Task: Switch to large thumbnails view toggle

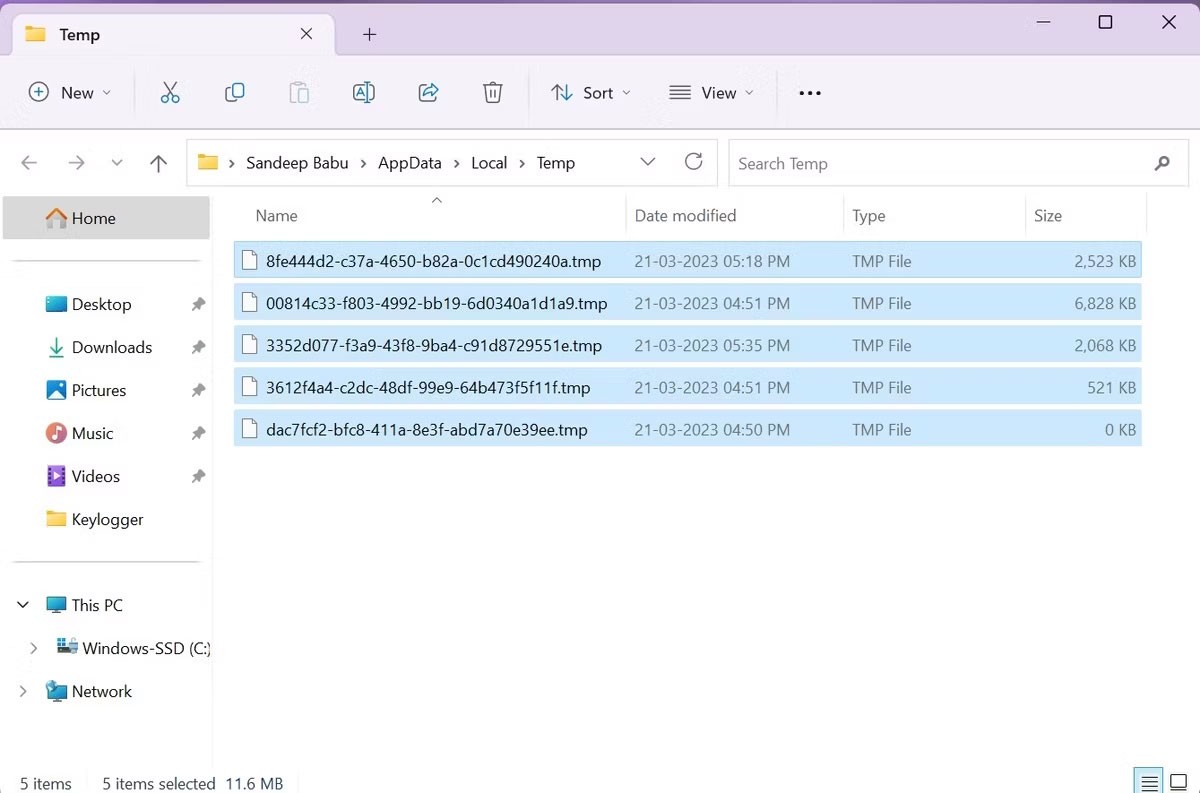Action: point(1179,782)
